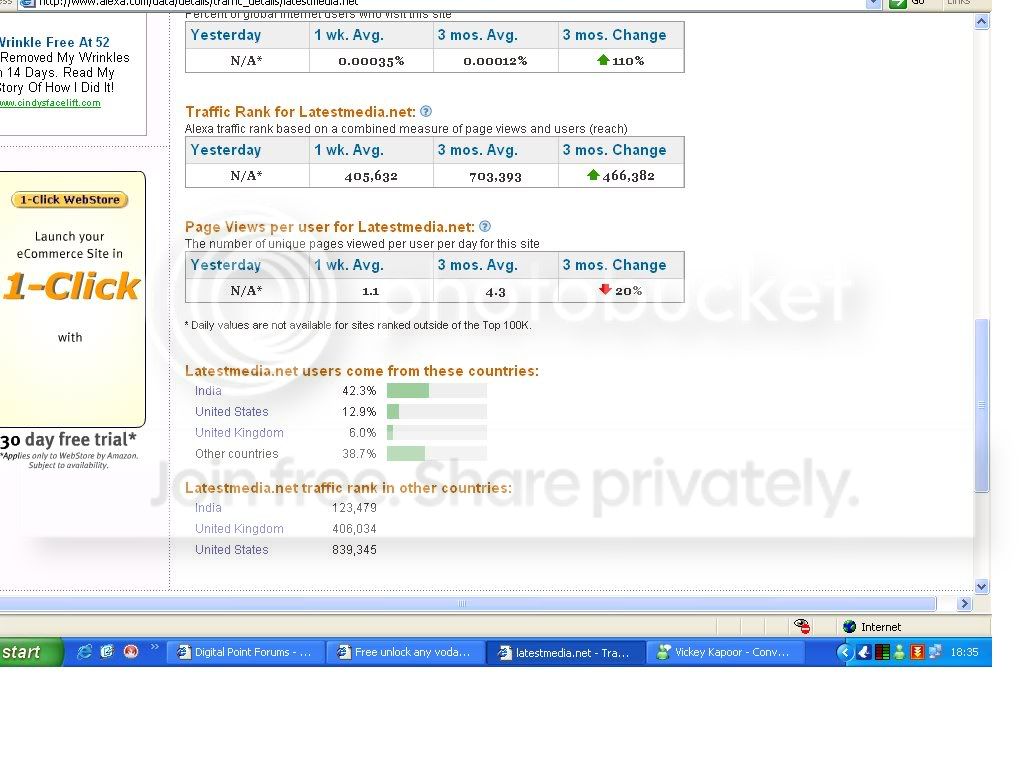Screen dimensions: 1024x768
Task: Switch to latestmedia.net taskbar window
Action: 566,652
